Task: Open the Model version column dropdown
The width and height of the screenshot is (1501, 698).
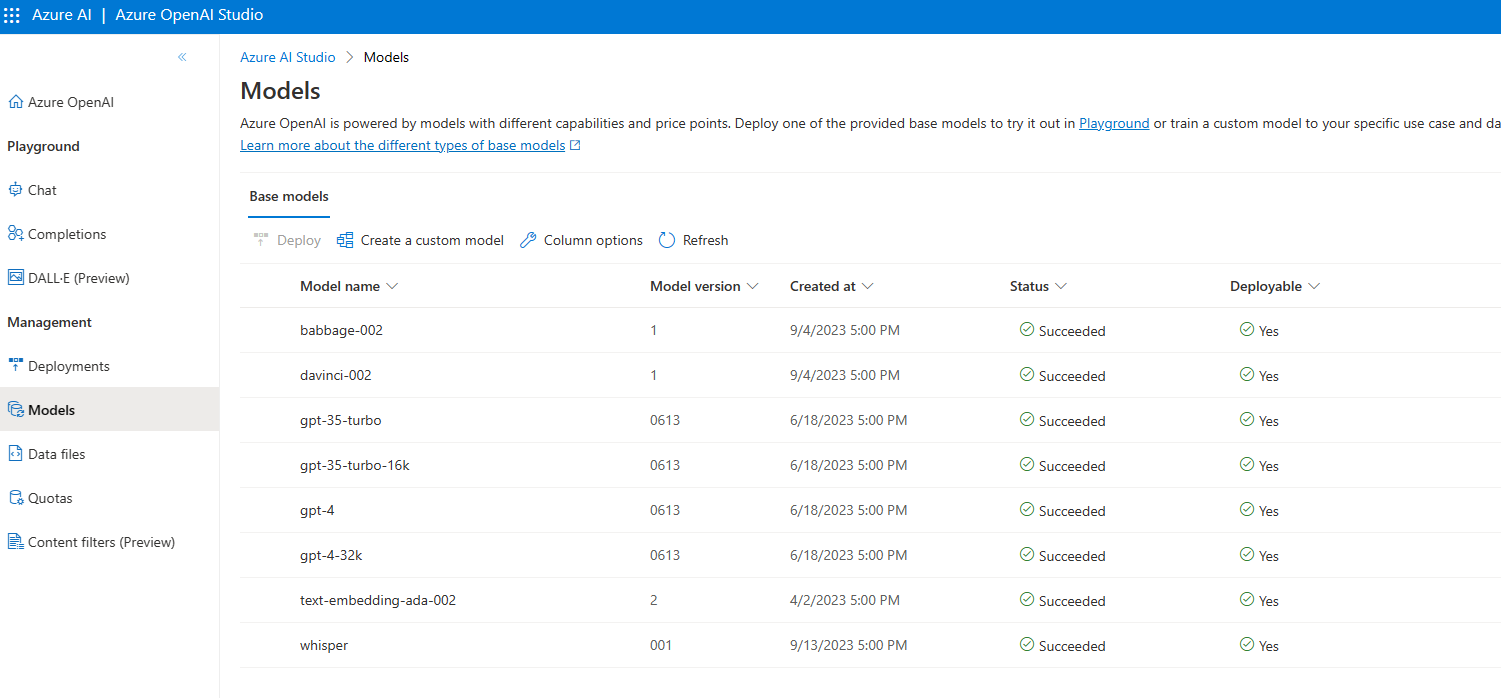Action: pos(752,286)
